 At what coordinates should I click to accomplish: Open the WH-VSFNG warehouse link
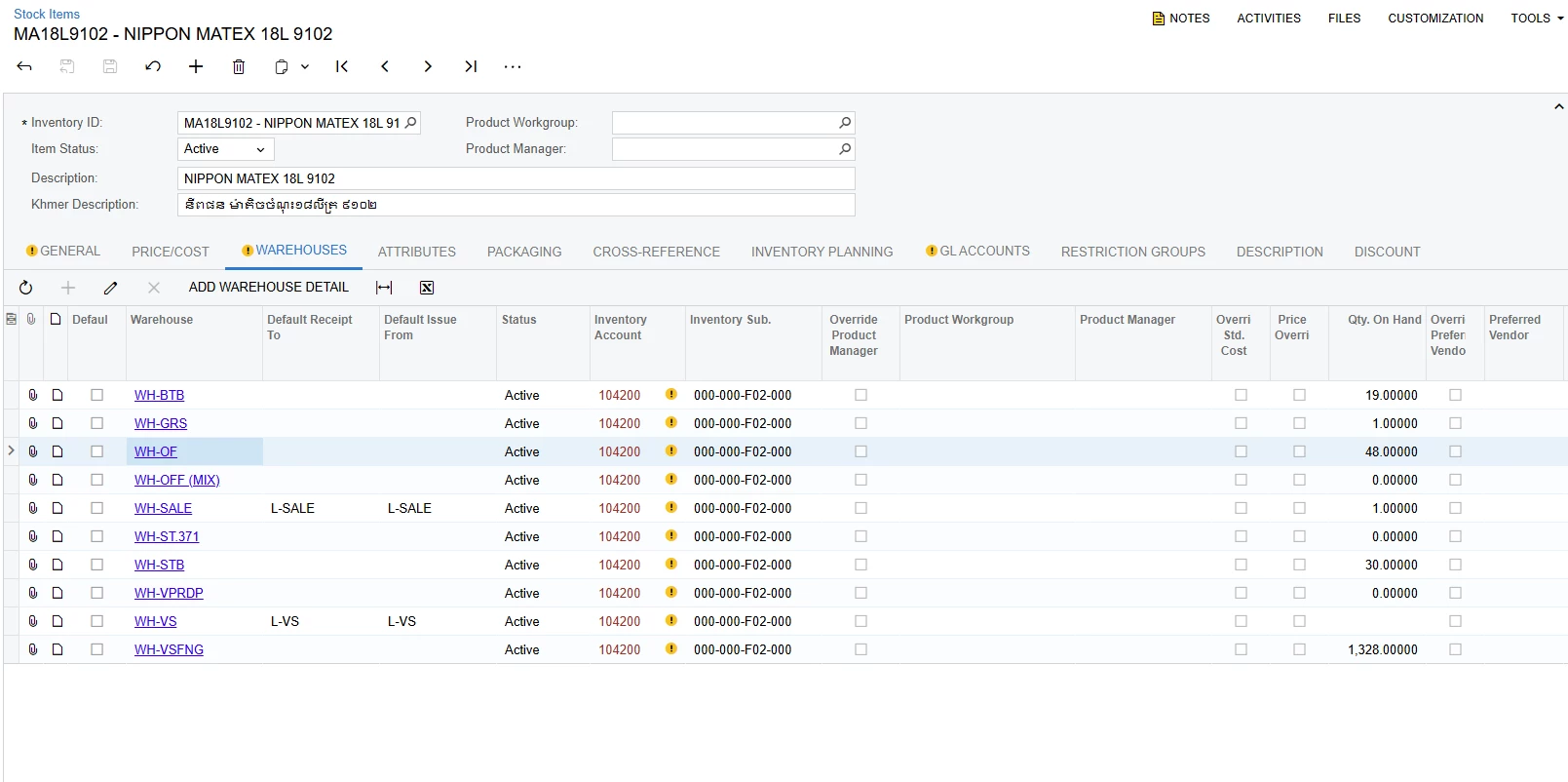coord(169,649)
